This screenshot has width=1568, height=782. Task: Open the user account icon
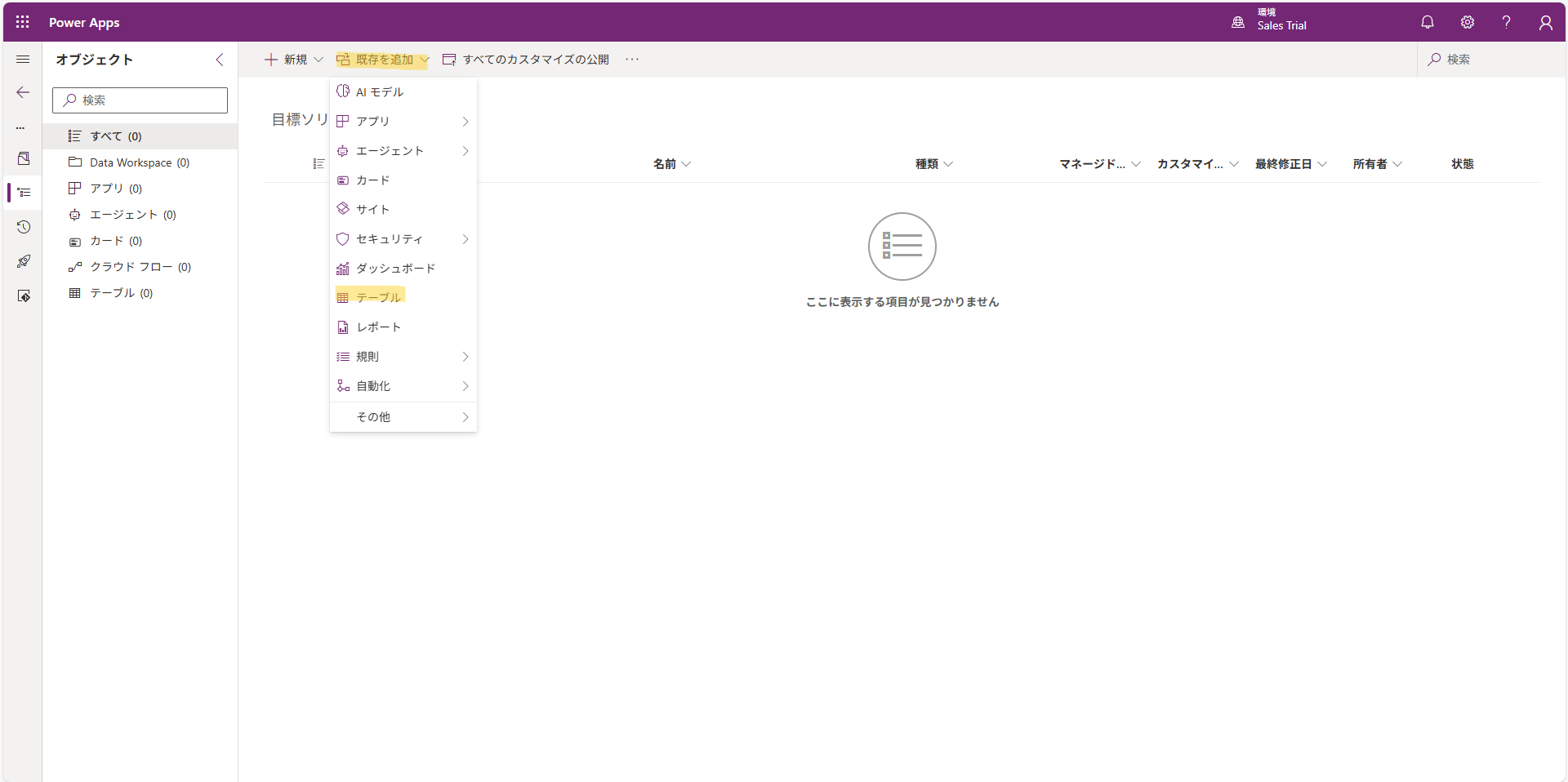(1545, 22)
